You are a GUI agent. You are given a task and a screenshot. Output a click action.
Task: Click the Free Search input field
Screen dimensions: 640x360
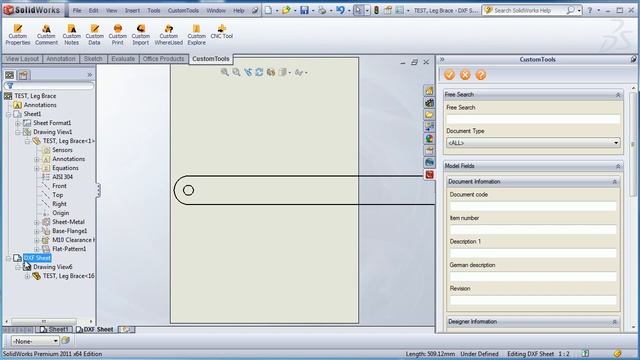click(x=533, y=119)
